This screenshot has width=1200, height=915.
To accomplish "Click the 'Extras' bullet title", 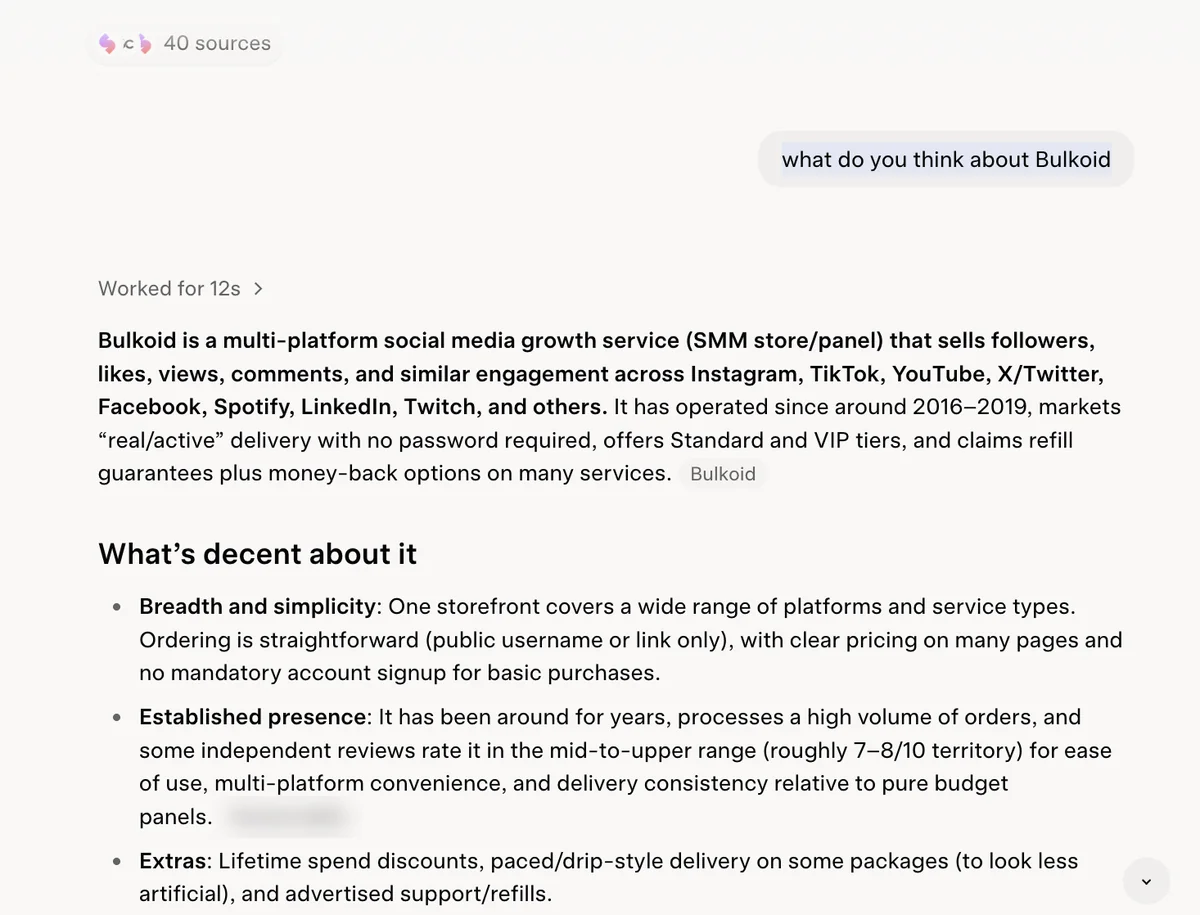I will pos(173,861).
